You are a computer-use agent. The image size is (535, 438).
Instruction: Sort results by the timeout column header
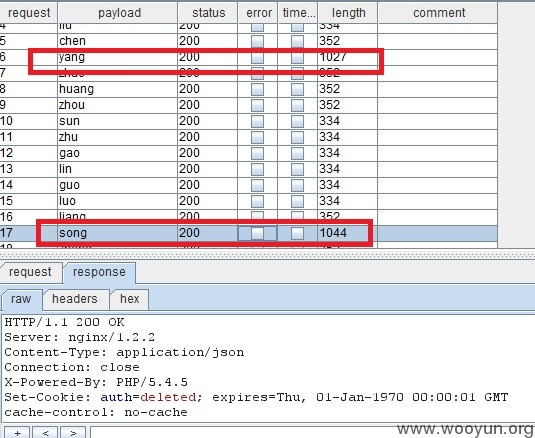(298, 13)
